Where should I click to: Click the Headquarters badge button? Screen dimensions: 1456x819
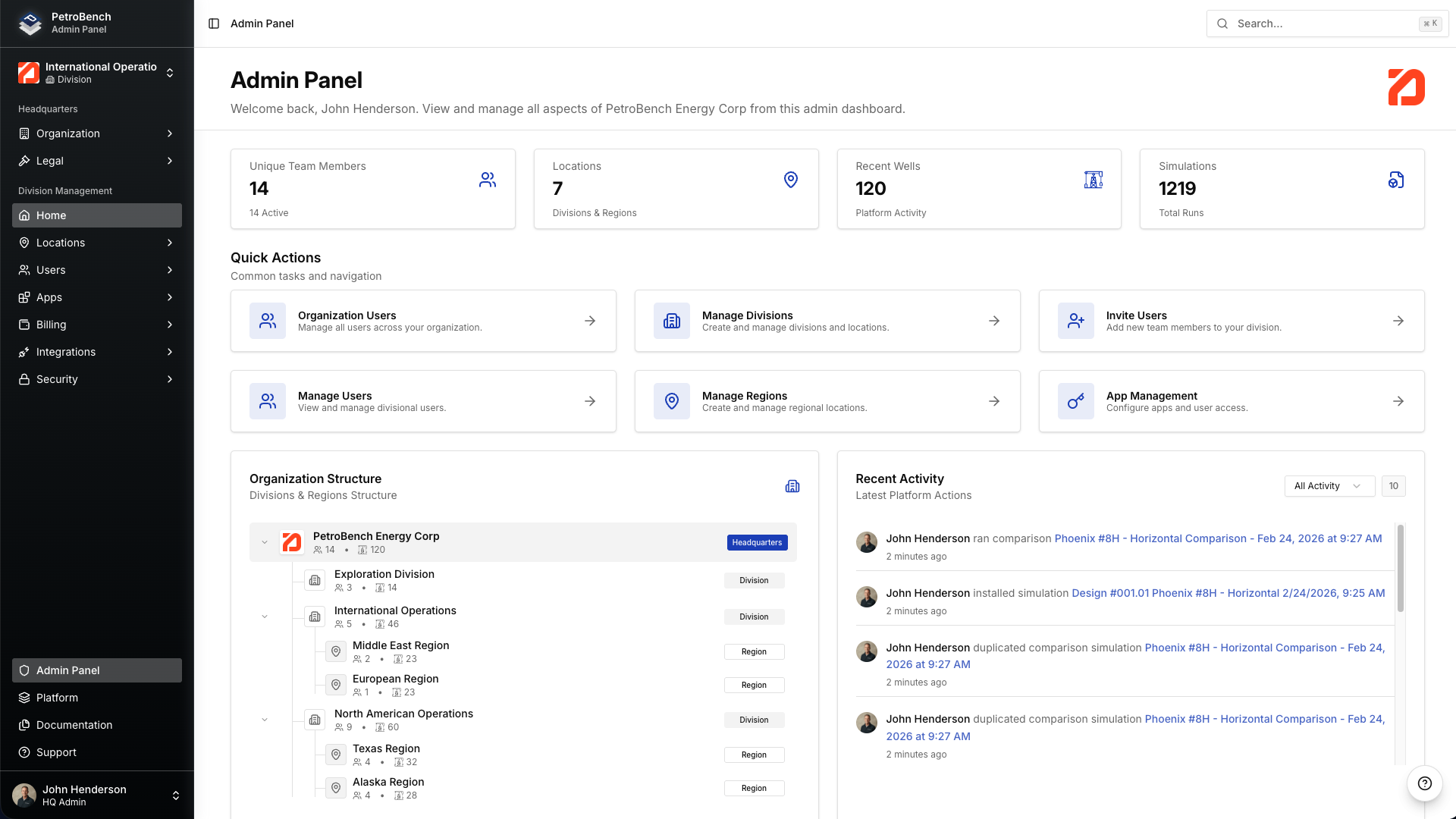point(756,542)
